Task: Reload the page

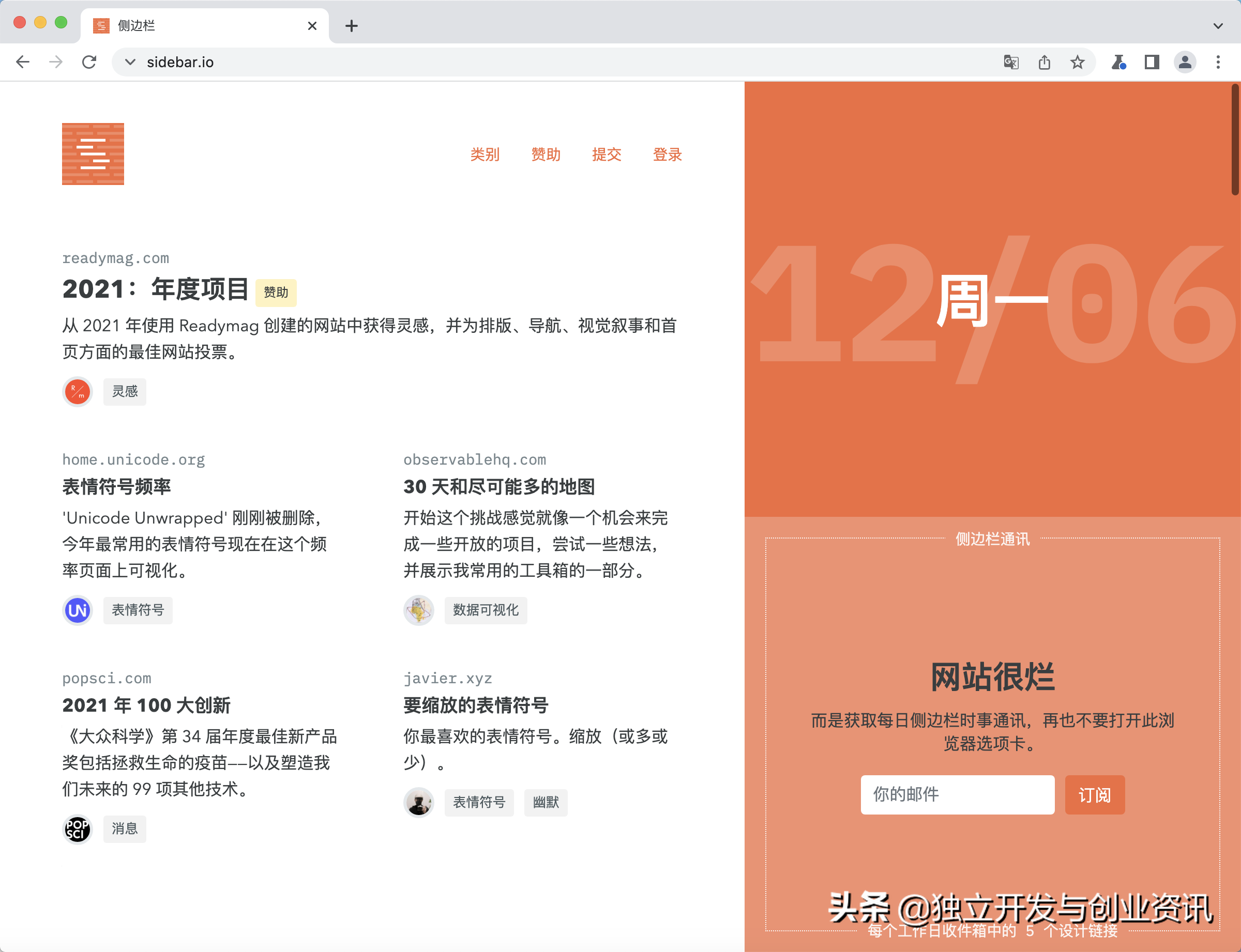Action: tap(89, 62)
